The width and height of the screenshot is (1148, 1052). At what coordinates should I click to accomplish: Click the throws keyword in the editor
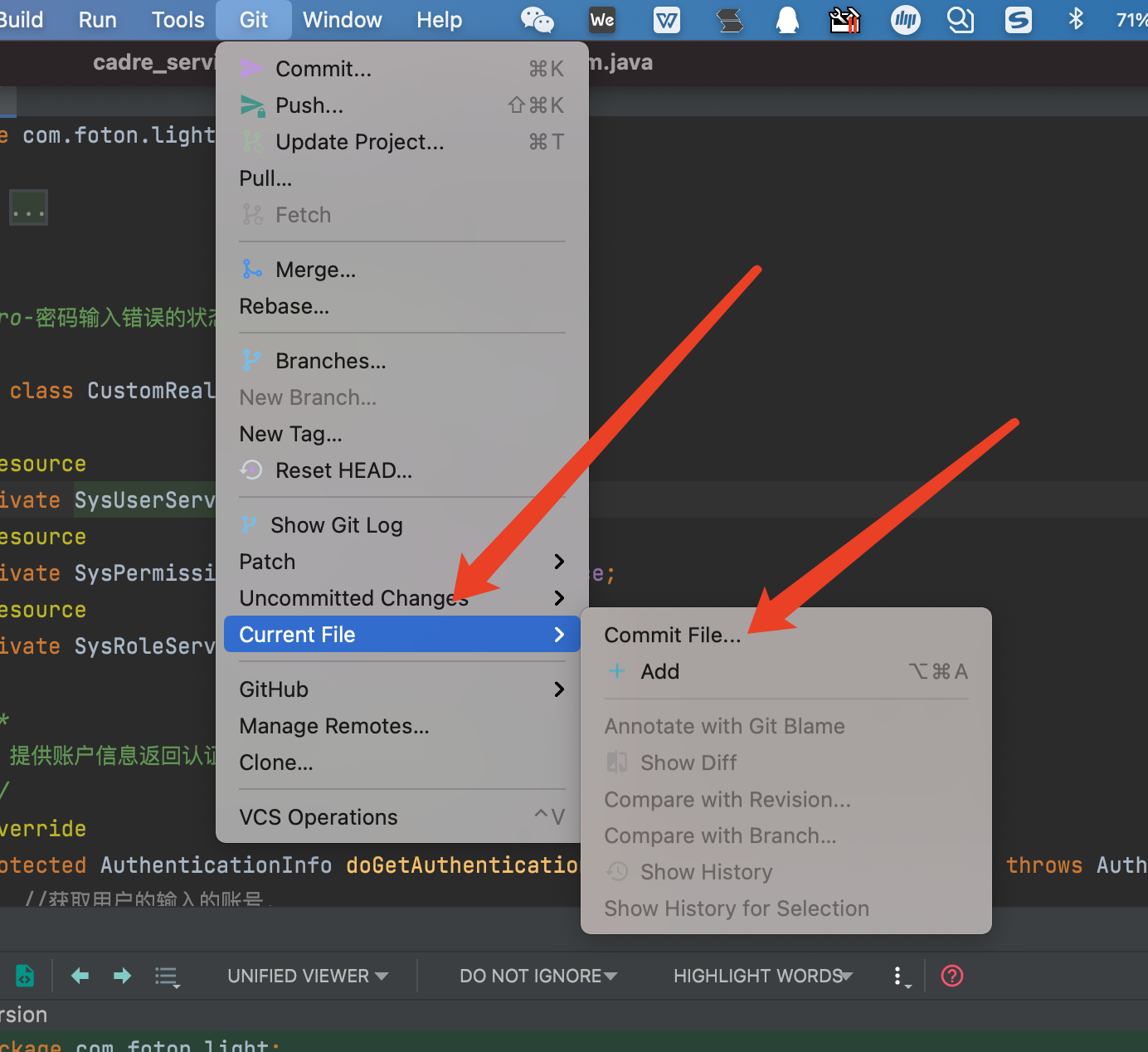coord(1043,864)
